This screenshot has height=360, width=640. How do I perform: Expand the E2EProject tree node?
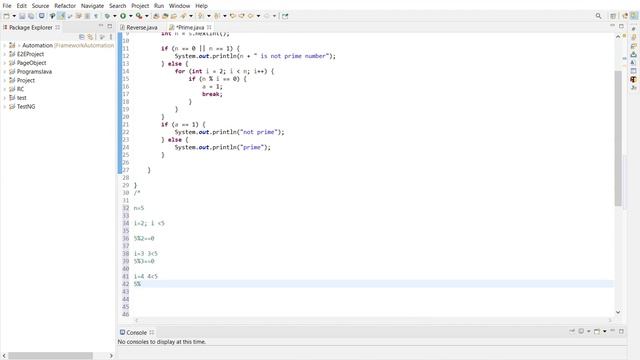4,54
